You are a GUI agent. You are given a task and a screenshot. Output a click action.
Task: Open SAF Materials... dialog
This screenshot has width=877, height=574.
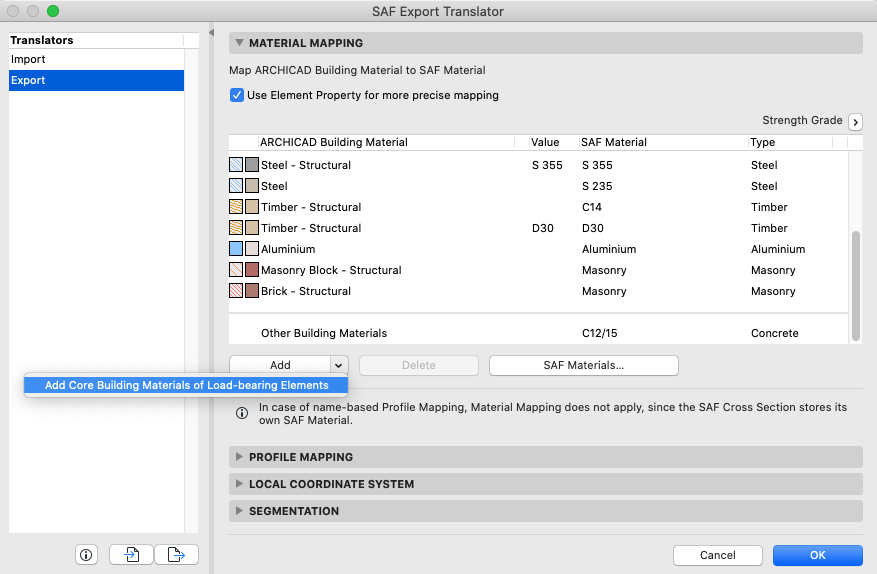pos(583,365)
